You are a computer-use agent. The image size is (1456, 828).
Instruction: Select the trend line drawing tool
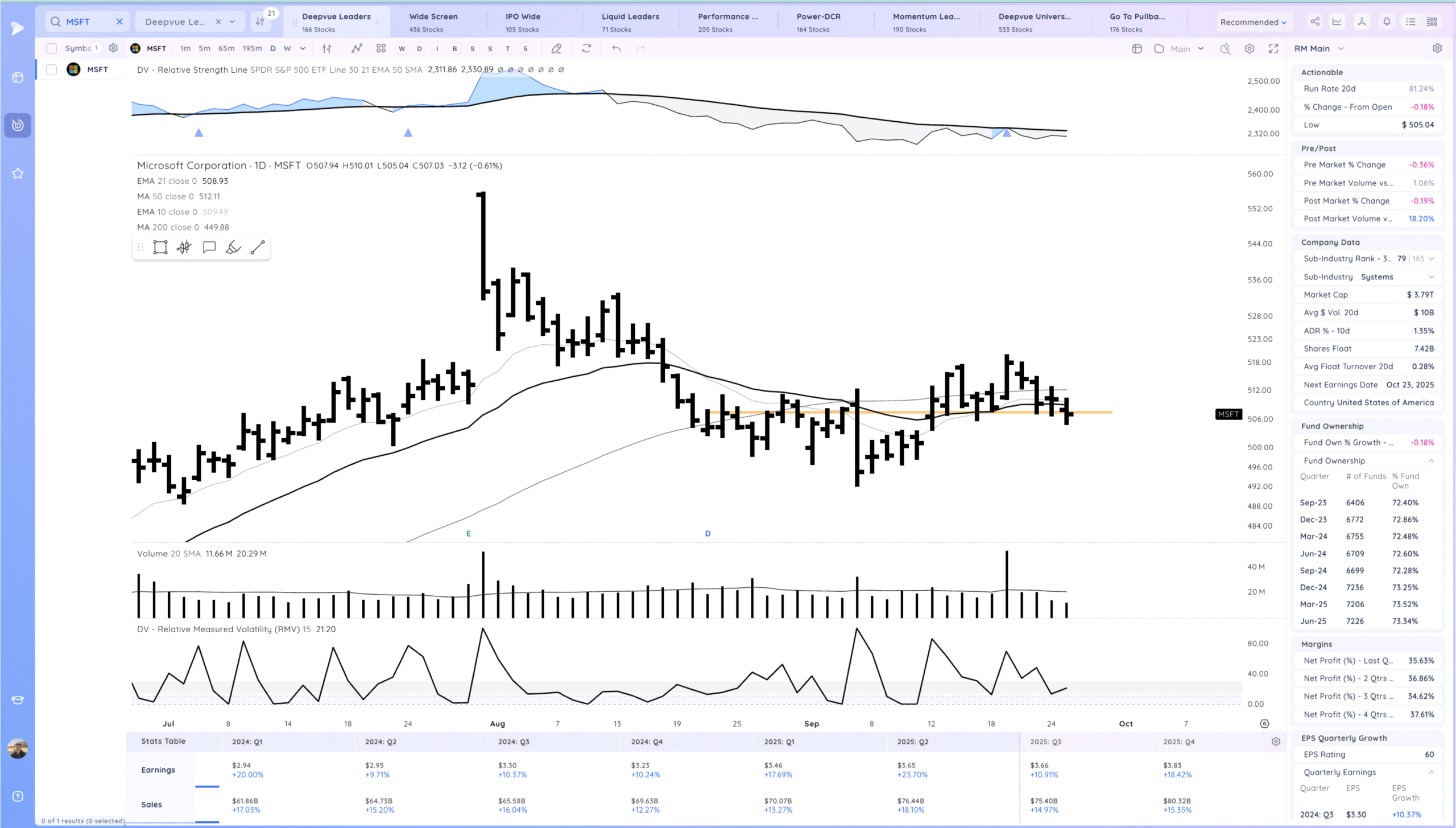258,247
